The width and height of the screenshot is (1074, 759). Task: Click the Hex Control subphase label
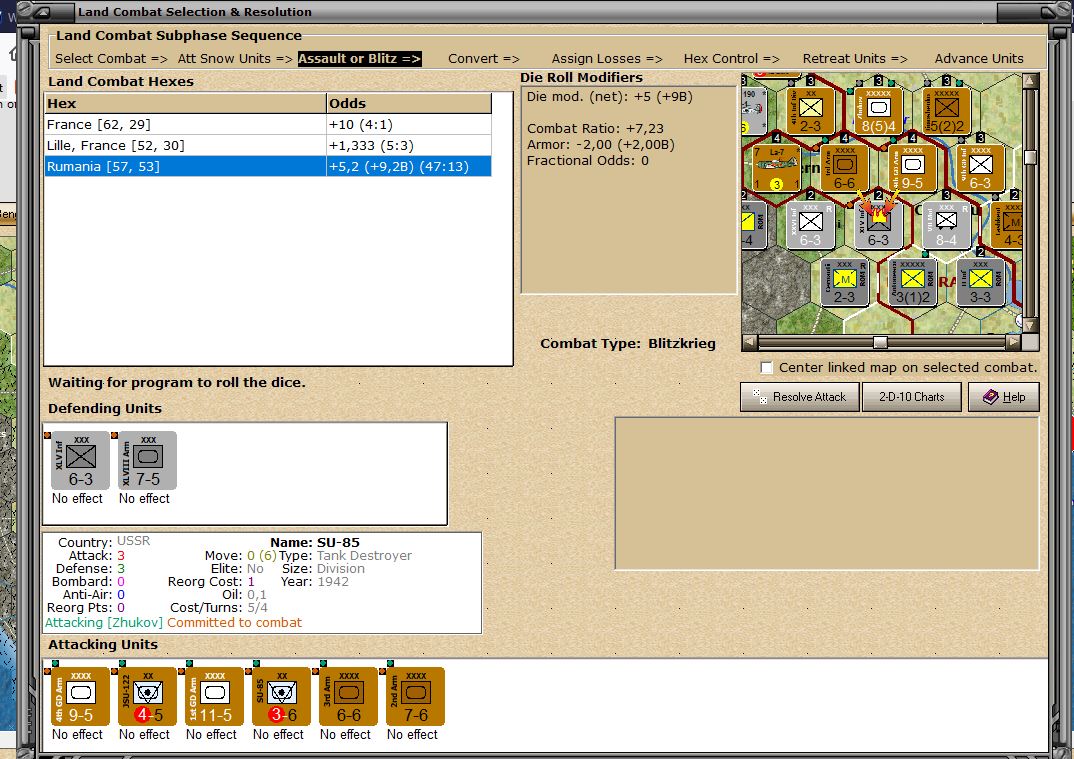[732, 59]
